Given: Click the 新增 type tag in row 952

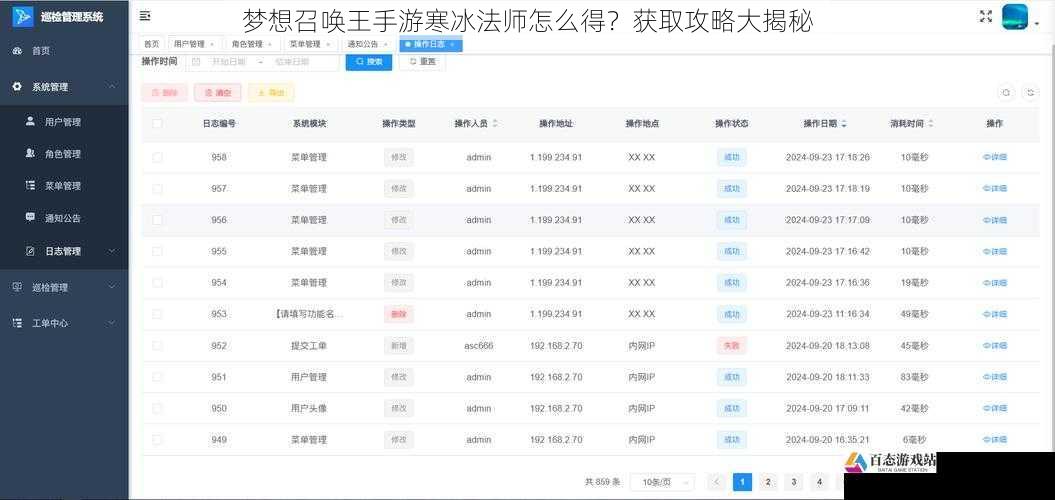Looking at the screenshot, I should pos(398,346).
